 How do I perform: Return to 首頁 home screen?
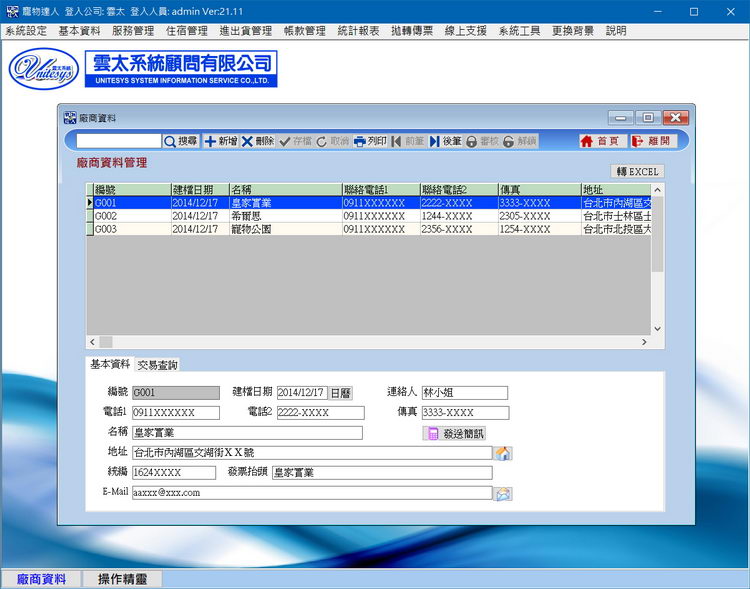[x=600, y=142]
